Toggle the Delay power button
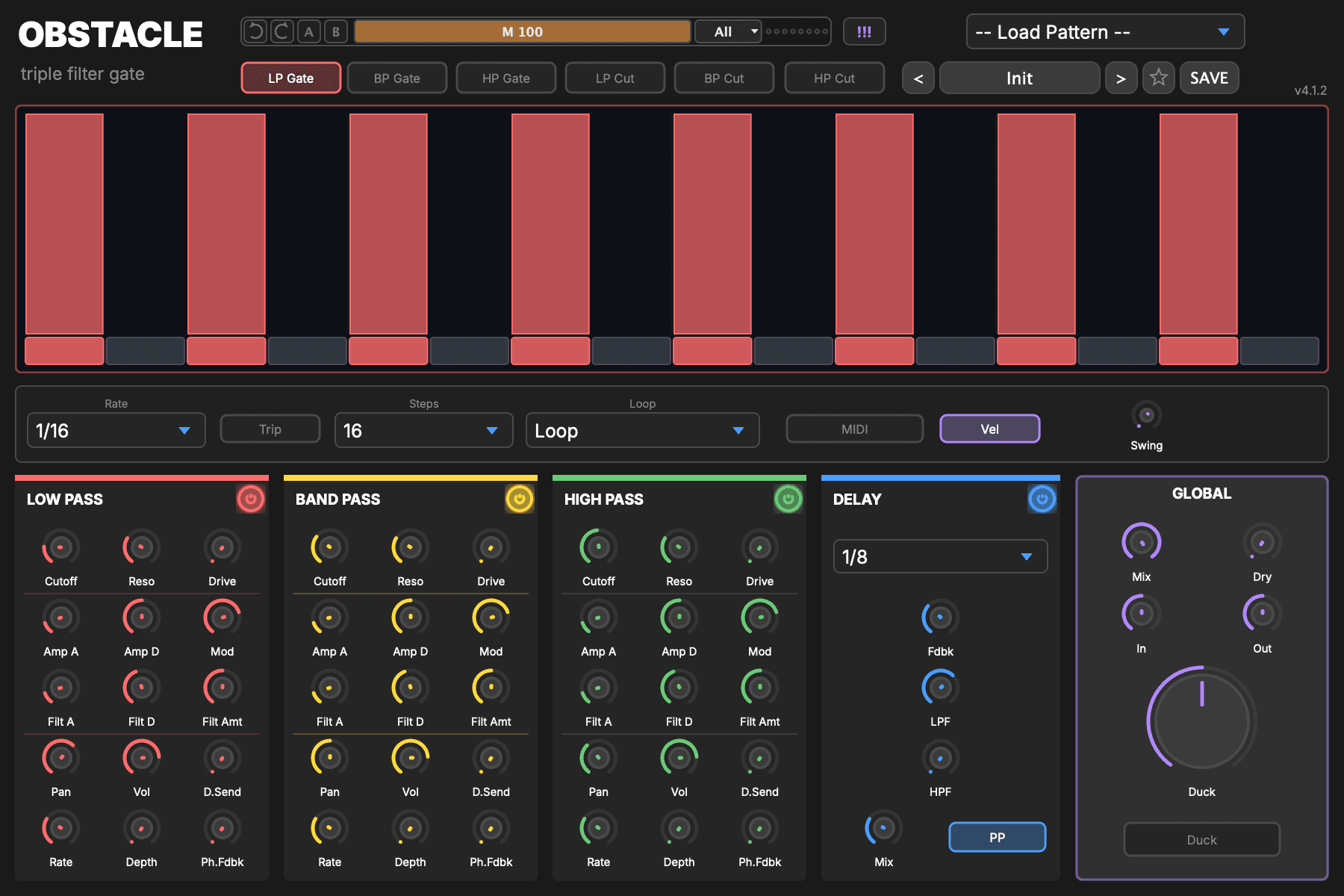Viewport: 1344px width, 896px height. click(x=1042, y=499)
